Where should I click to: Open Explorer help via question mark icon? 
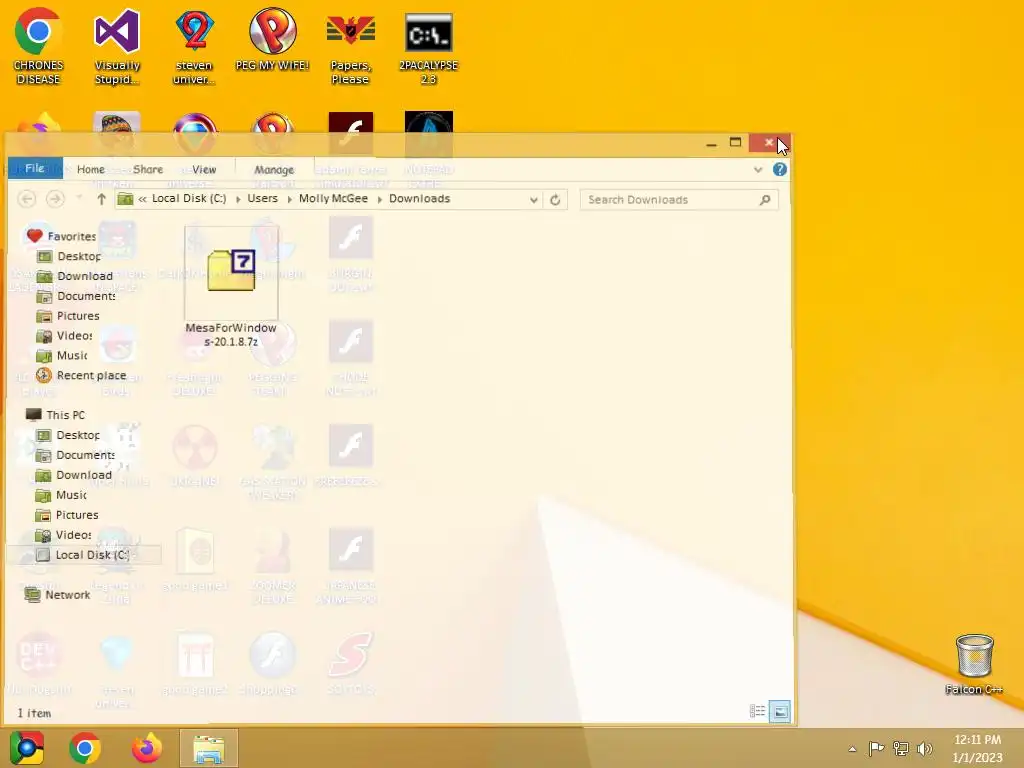(x=780, y=170)
